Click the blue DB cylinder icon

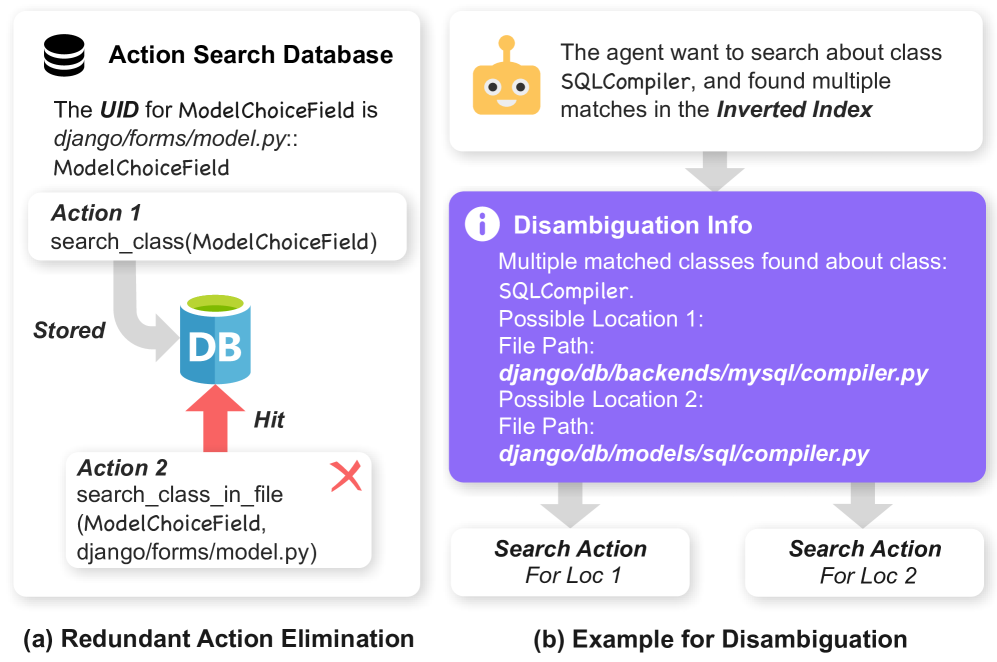coord(215,340)
